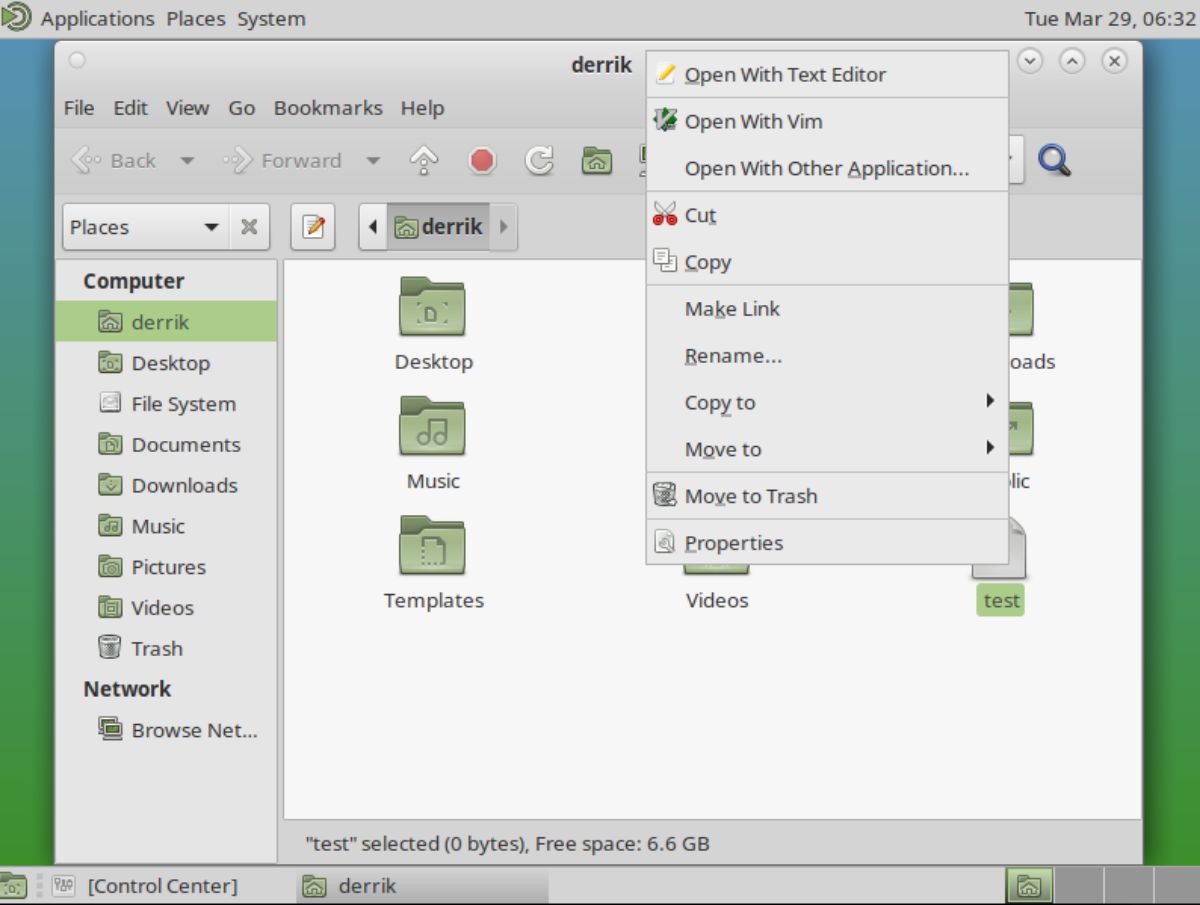Viewport: 1200px width, 905px height.
Task: Reload the current folder view
Action: click(x=539, y=160)
